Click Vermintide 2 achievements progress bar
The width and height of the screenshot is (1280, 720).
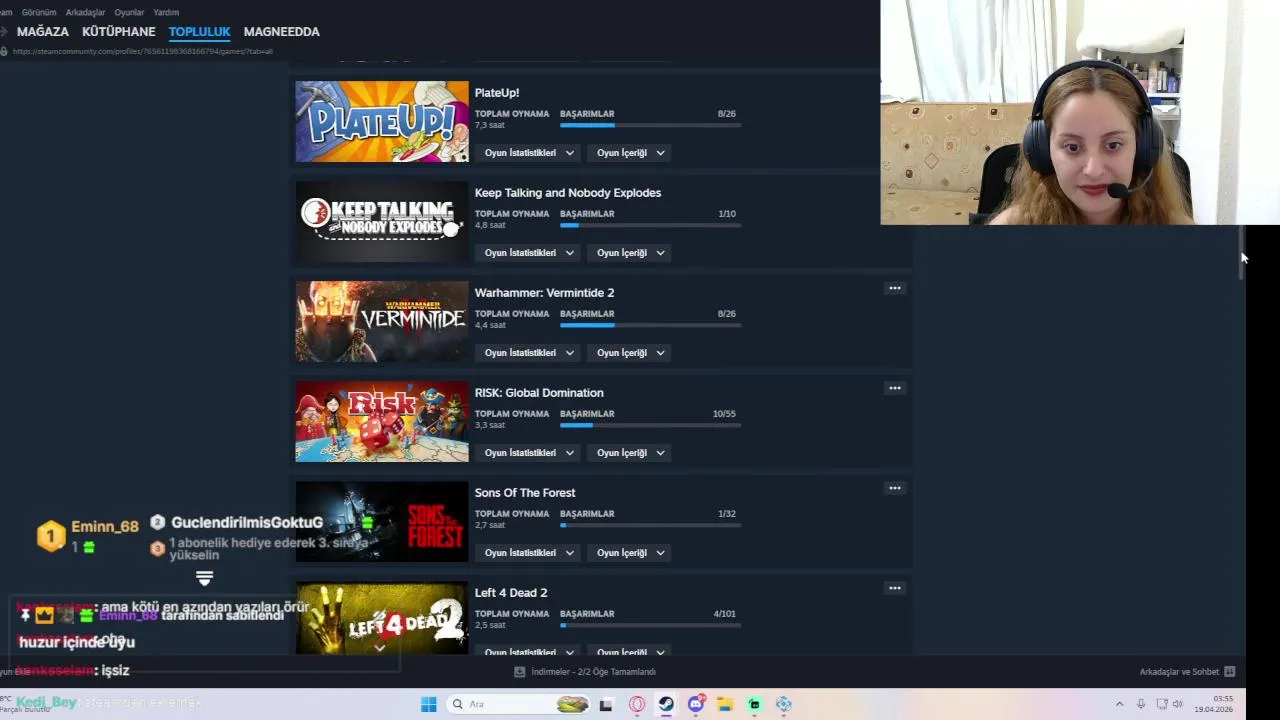(x=650, y=325)
